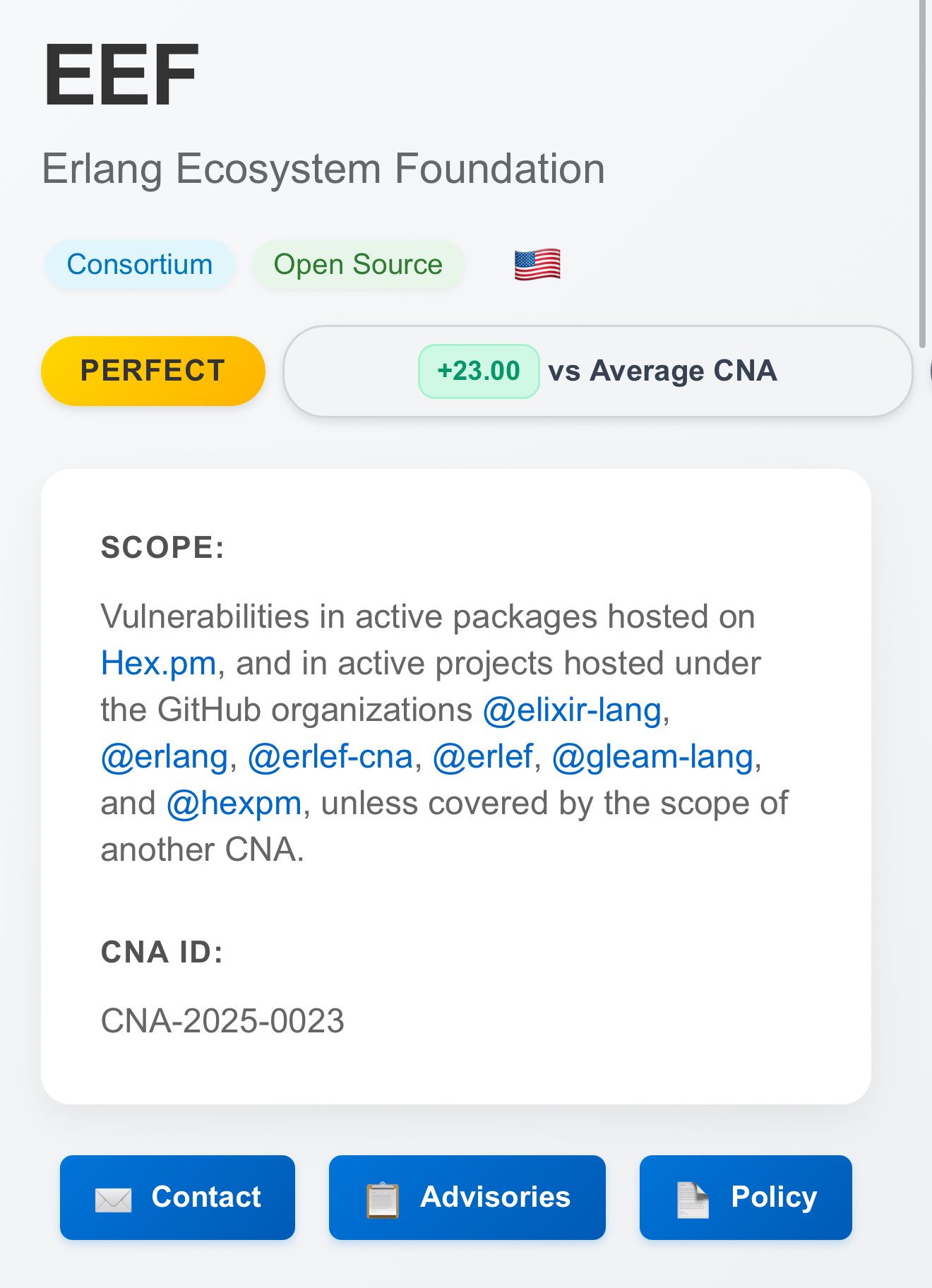This screenshot has height=1288, width=932.
Task: Open the Policy button
Action: [x=746, y=1198]
